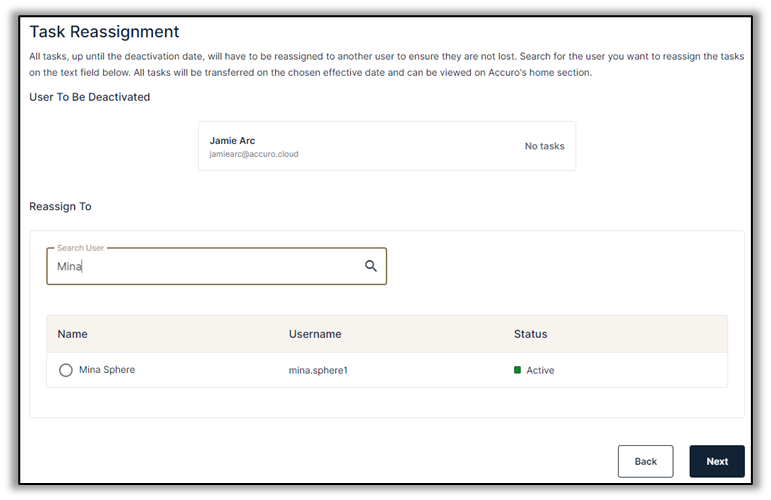Click the jamiearc@accuro.cloud email address
The height and width of the screenshot is (500, 771).
[x=254, y=155]
